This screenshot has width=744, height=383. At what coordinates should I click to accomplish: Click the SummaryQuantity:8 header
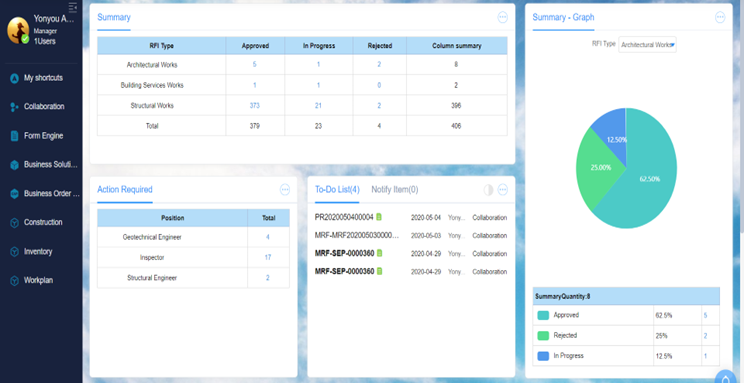tap(626, 296)
